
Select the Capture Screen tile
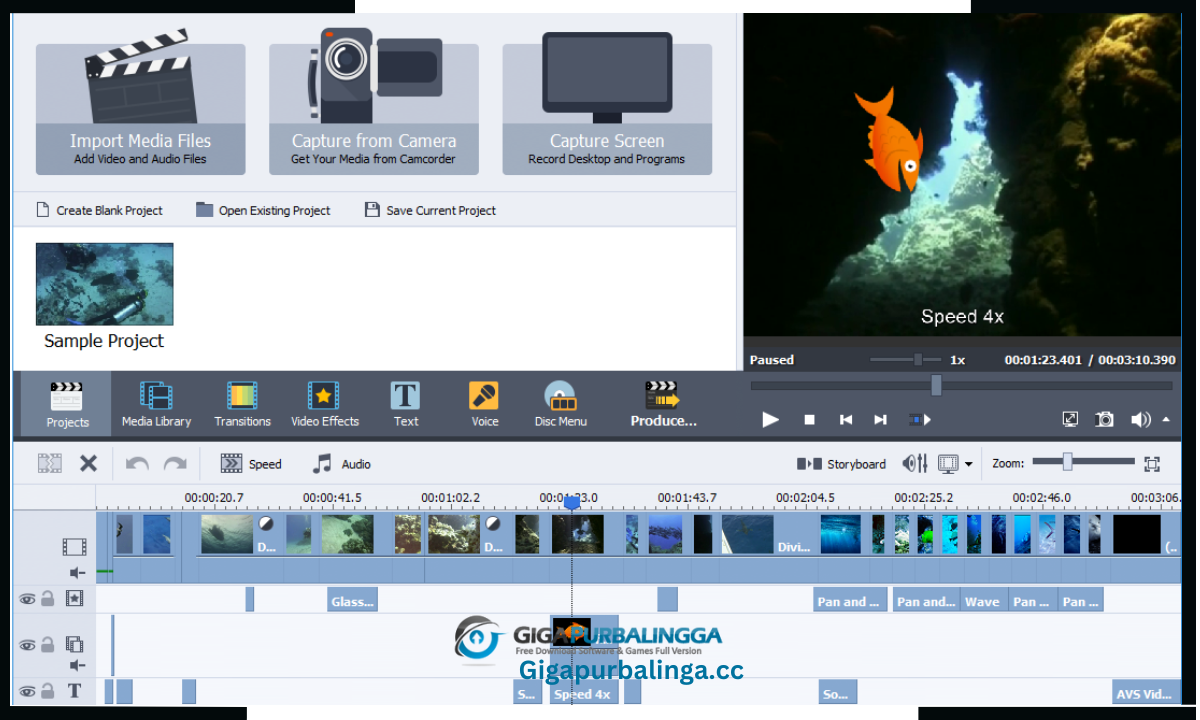[607, 109]
